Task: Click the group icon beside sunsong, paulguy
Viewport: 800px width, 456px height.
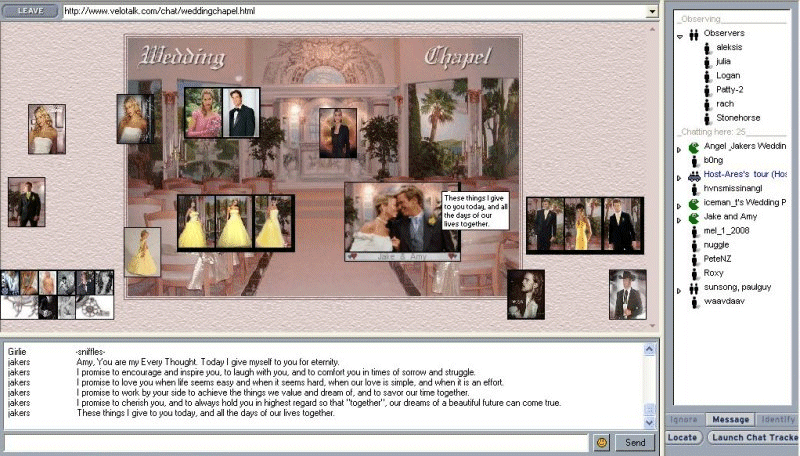Action: (694, 287)
